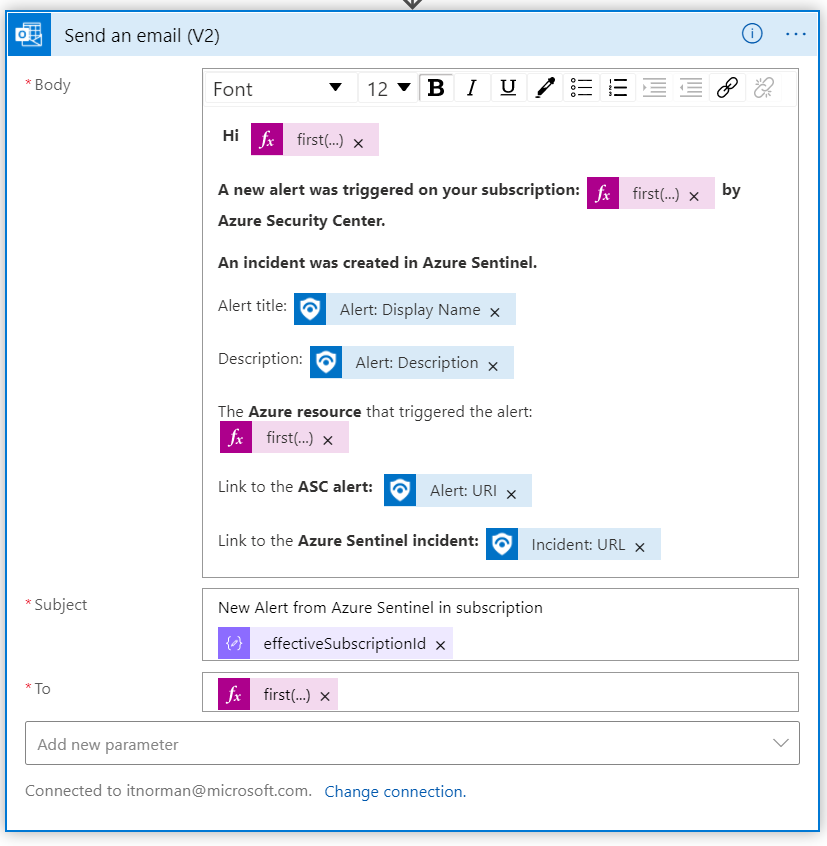Click the variable icon on effectiveSubscriptionId
This screenshot has width=827, height=846.
(234, 643)
